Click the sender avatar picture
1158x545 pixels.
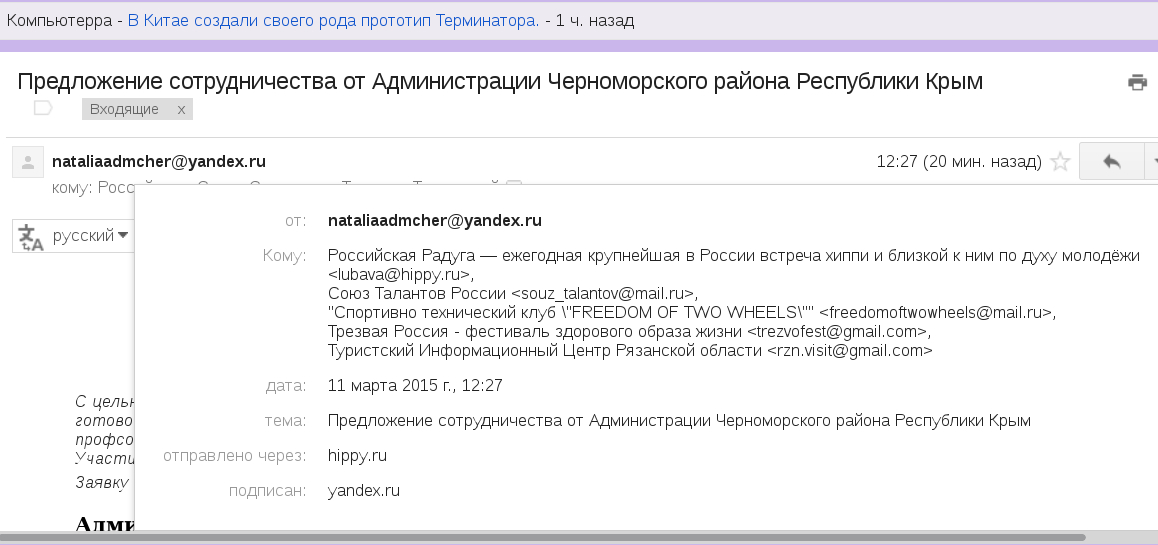[x=28, y=162]
